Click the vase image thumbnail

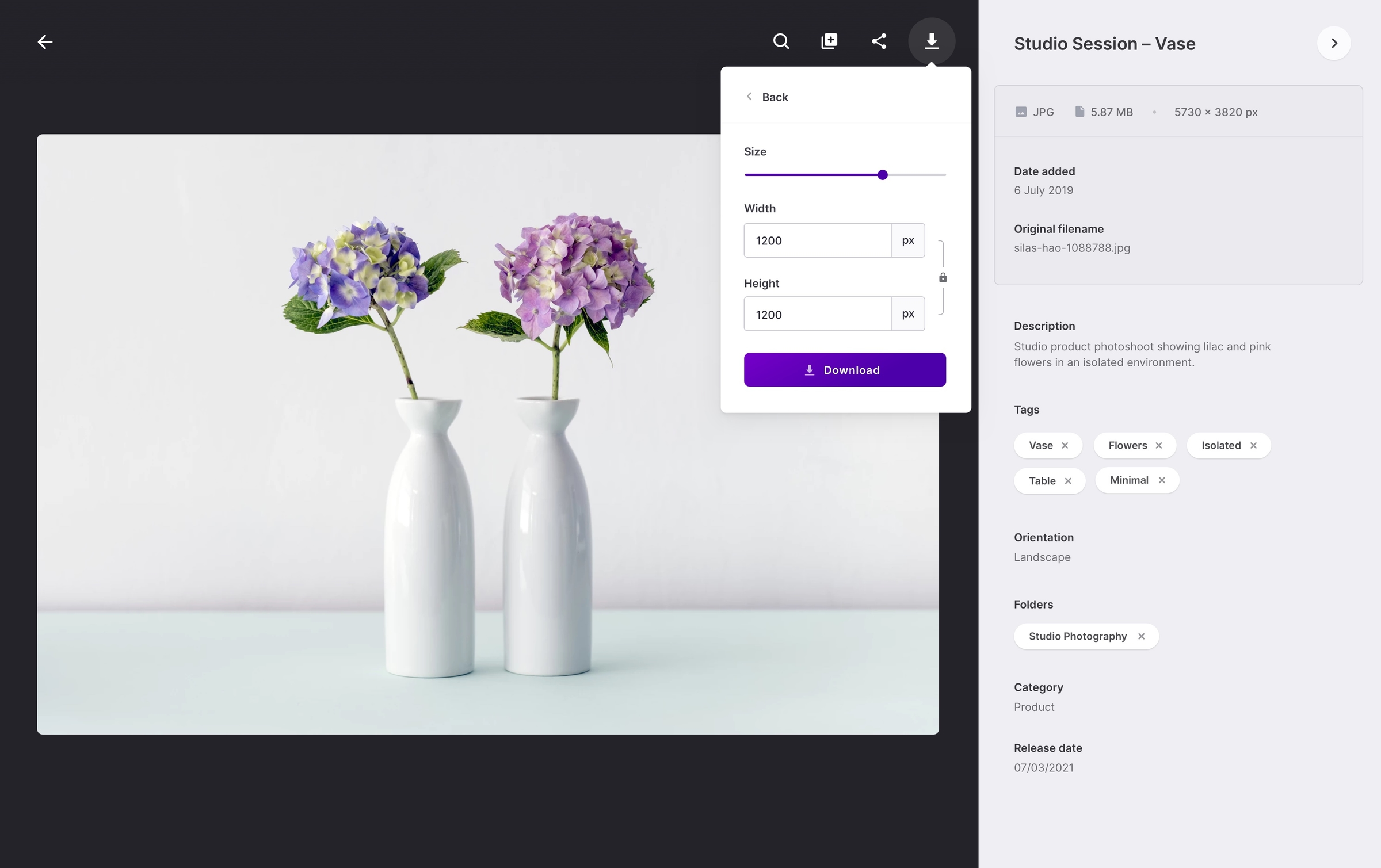(x=488, y=434)
